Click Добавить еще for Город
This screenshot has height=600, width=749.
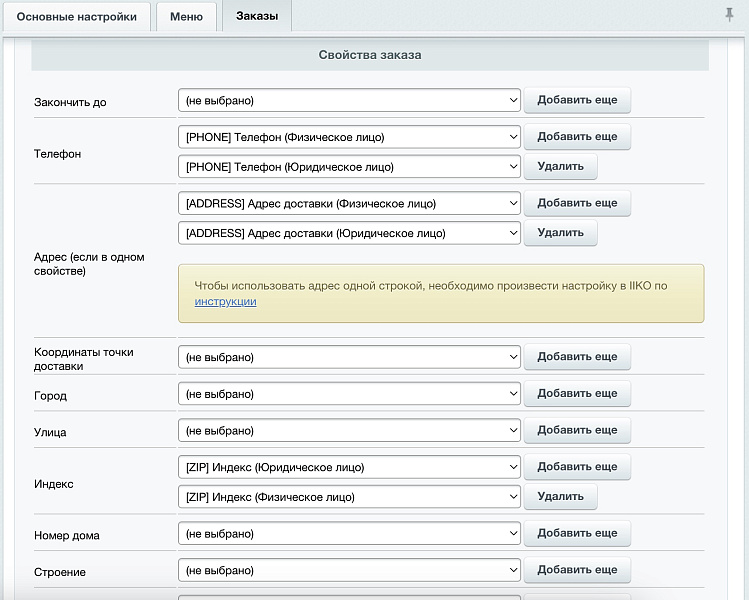[577, 394]
